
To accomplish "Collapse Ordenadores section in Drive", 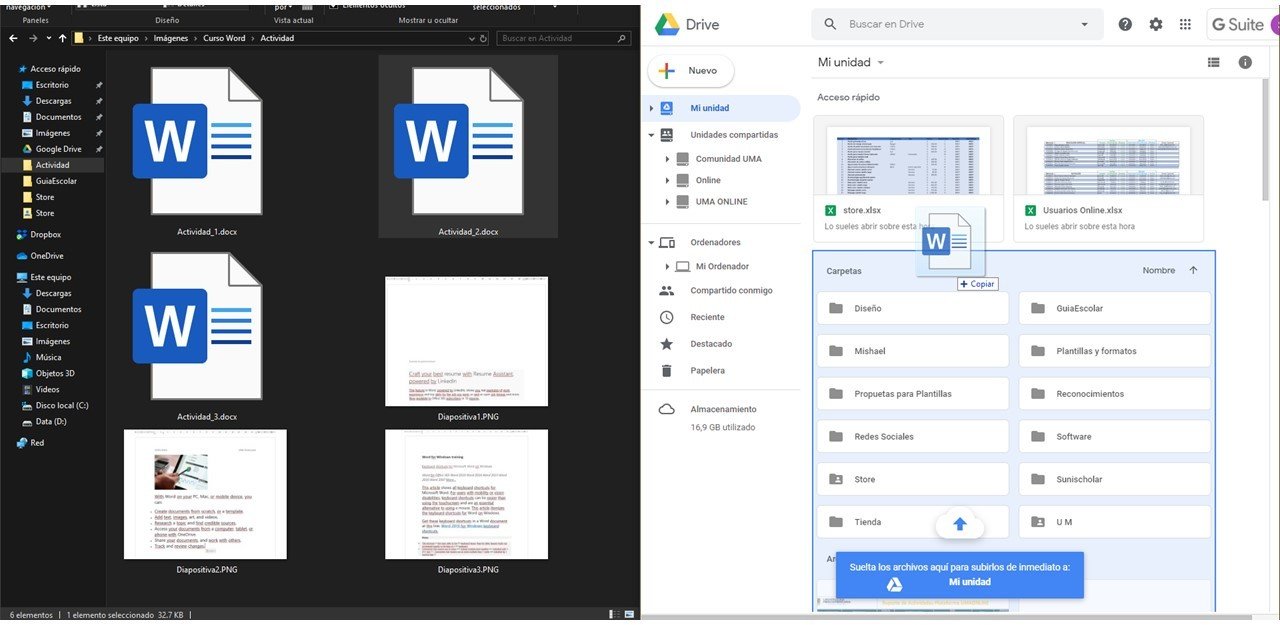I will [652, 242].
